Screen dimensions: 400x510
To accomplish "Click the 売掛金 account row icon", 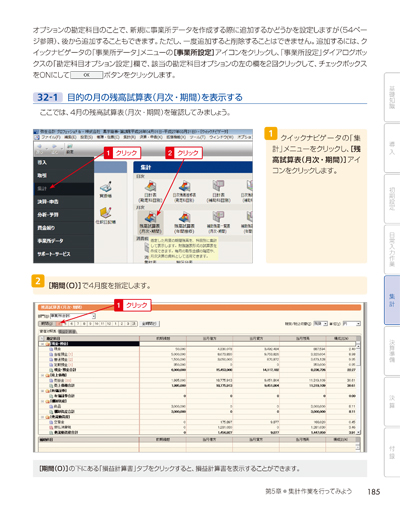I will [51, 380].
